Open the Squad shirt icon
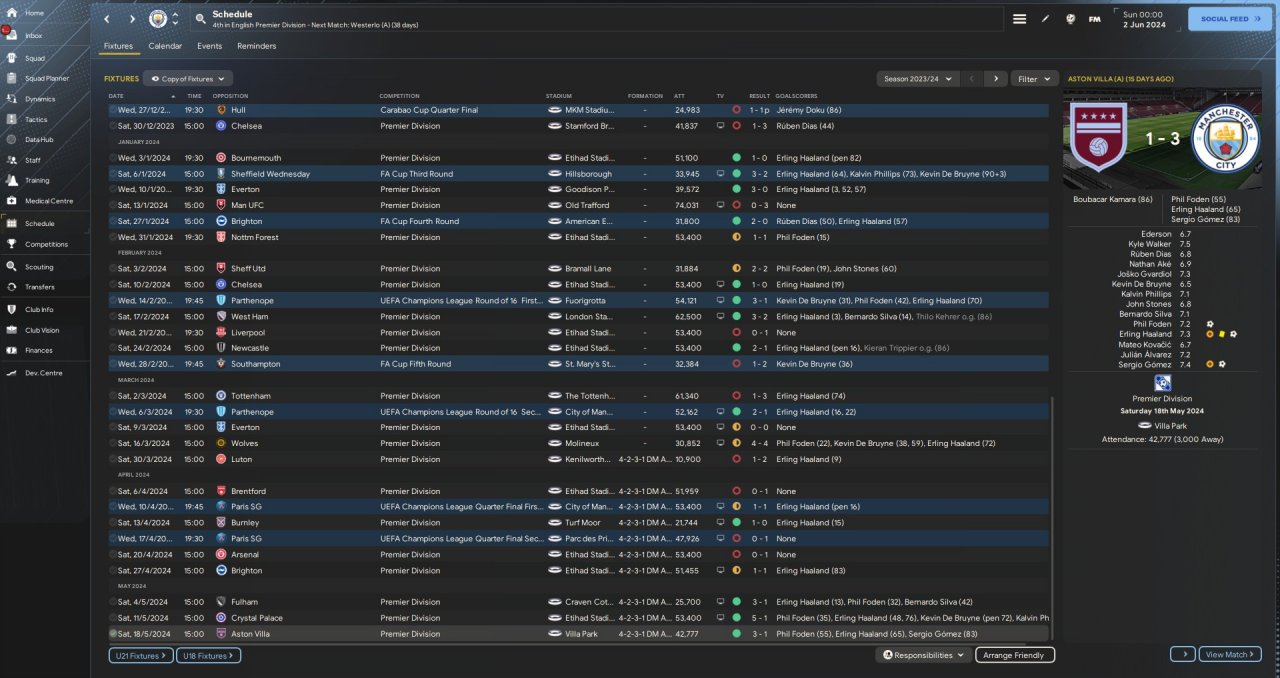The width and height of the screenshot is (1280, 678). click(x=11, y=58)
